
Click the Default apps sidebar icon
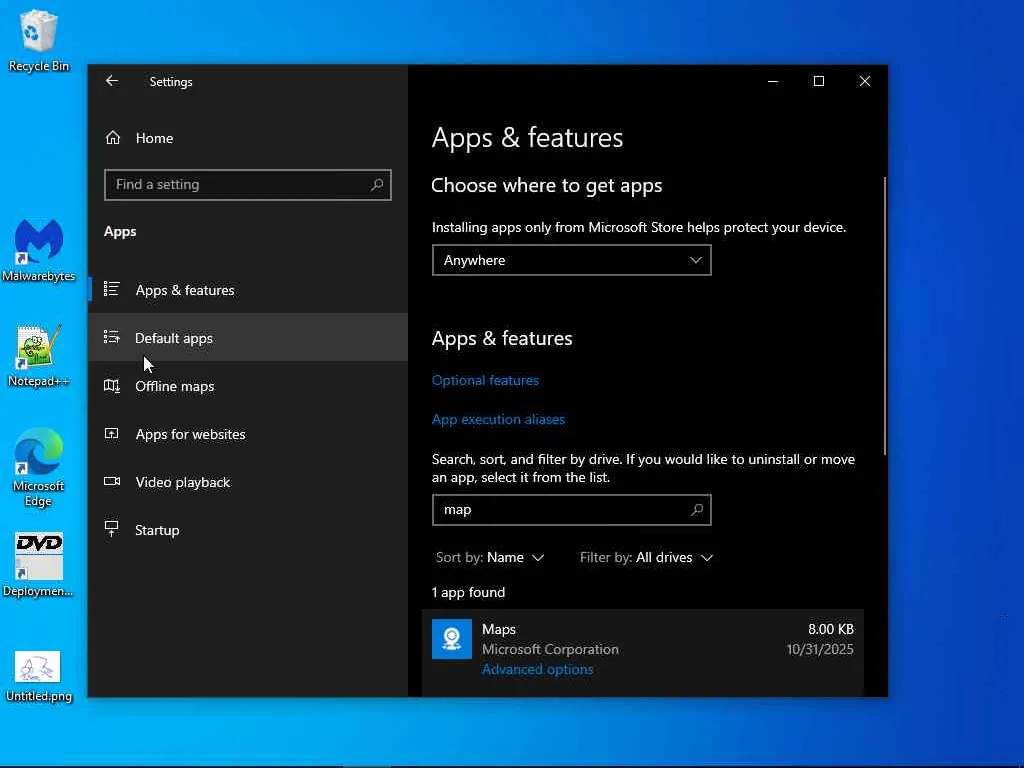point(112,338)
